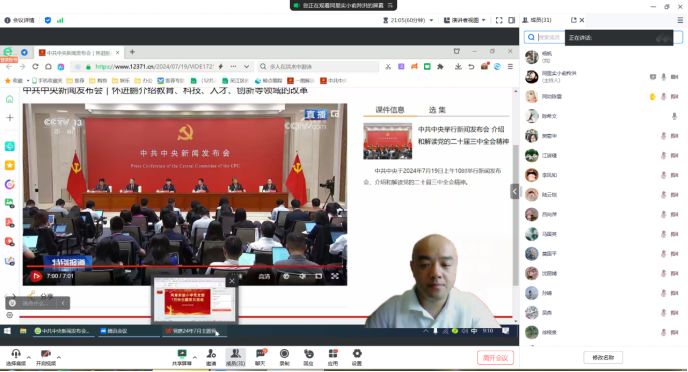This screenshot has height=372, width=688.
Task: Expand the share screen options arrow
Action: [x=195, y=357]
